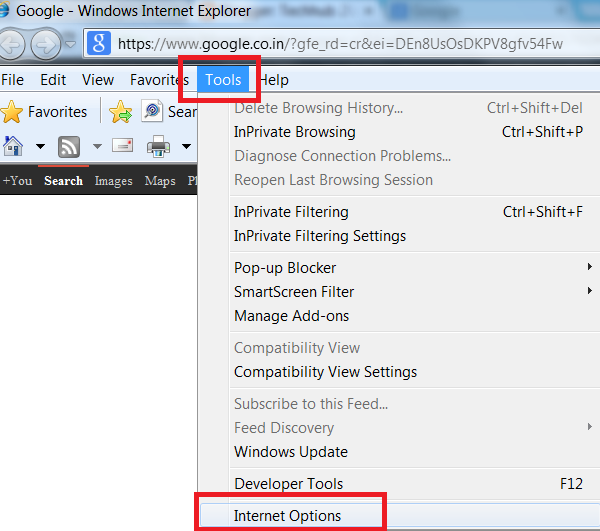Screen dimensions: 600x531
Task: Open the View menu
Action: (x=98, y=80)
